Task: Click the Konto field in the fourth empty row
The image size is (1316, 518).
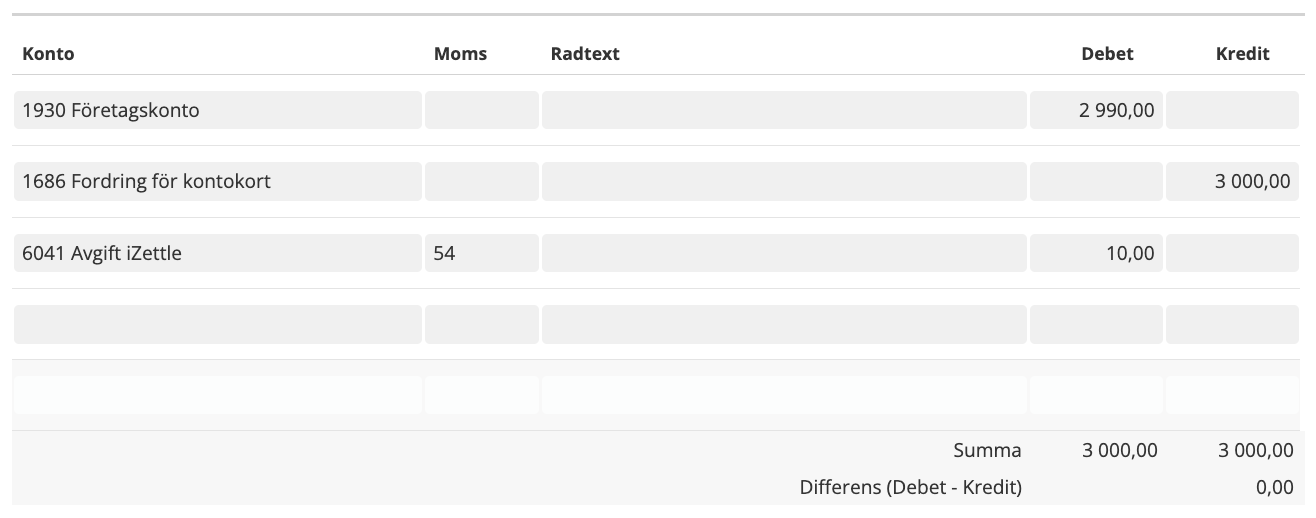Action: 217,325
